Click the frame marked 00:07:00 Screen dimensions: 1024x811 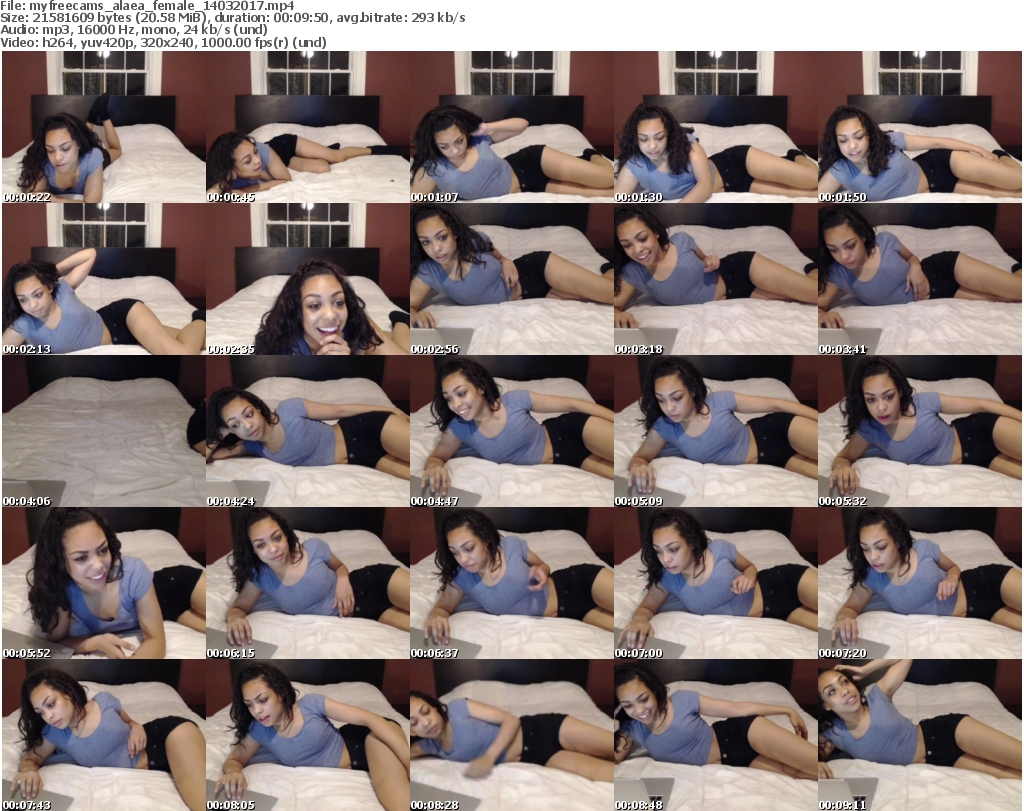pyautogui.click(x=715, y=583)
